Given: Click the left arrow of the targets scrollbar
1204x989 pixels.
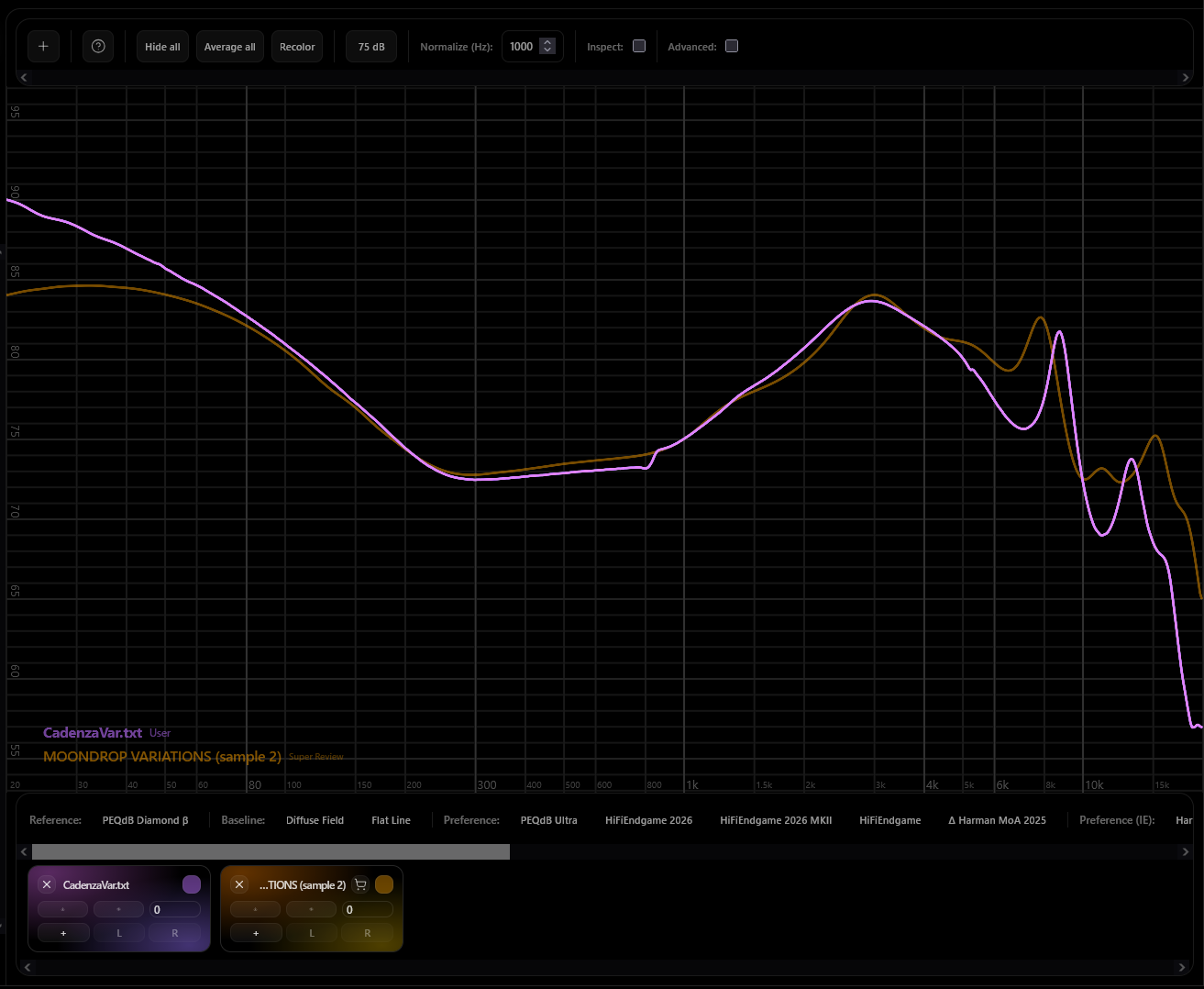Looking at the screenshot, I should [24, 852].
